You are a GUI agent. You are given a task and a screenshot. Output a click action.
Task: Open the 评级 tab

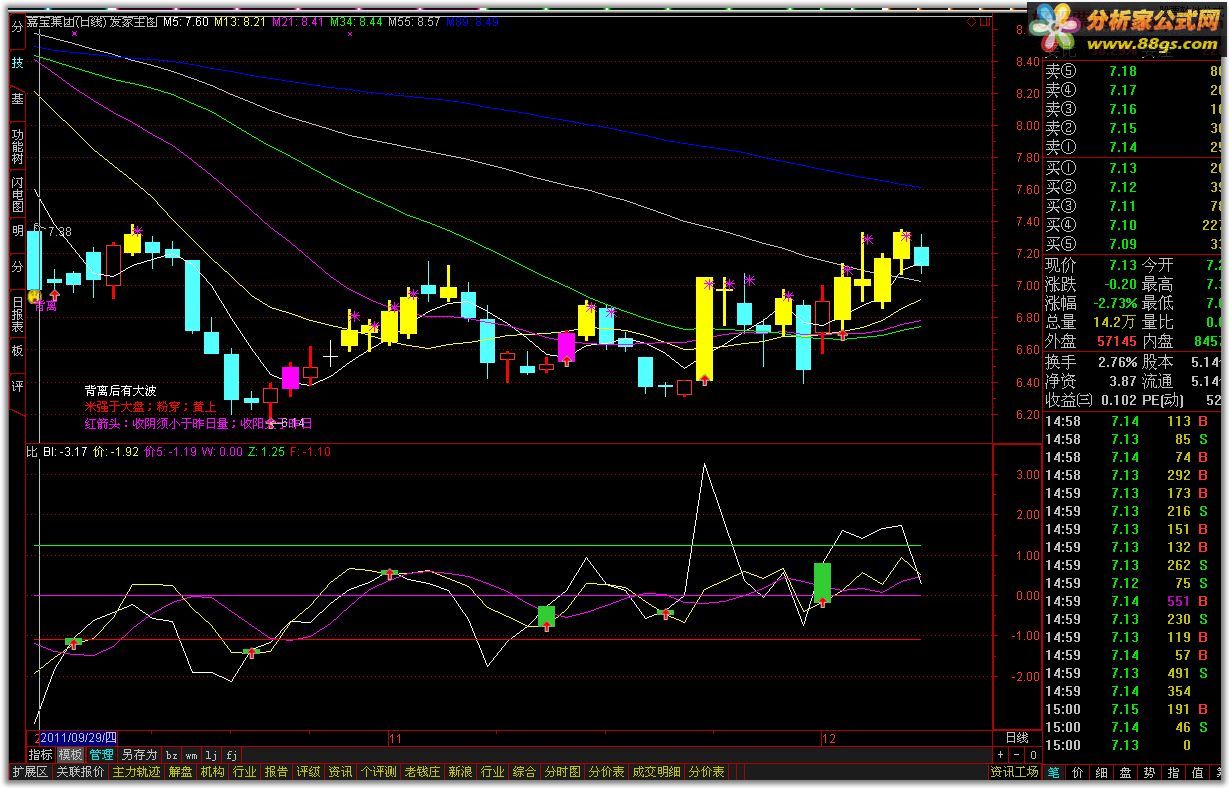pyautogui.click(x=308, y=772)
